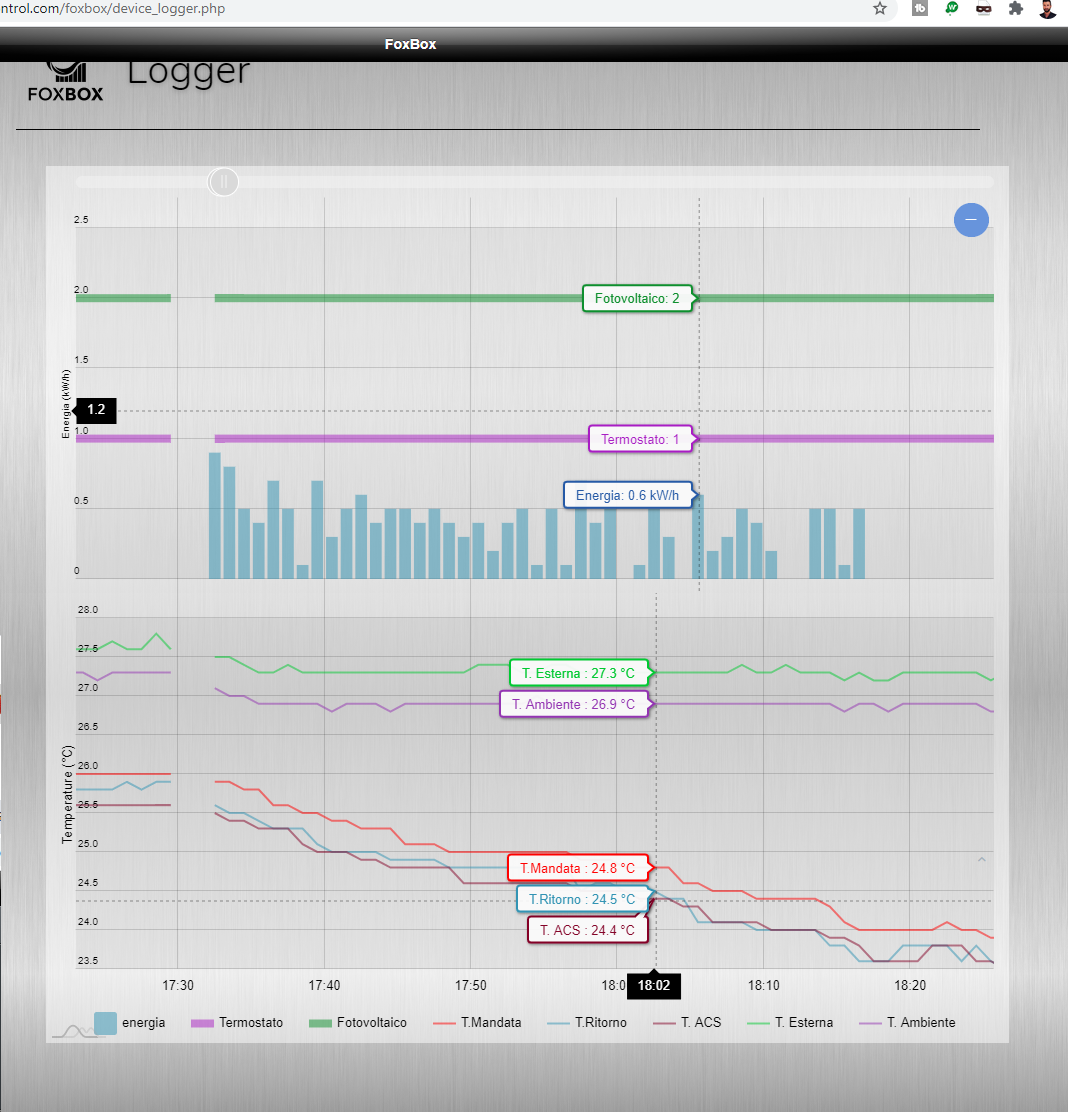Click the 18:02 marker on the time axis
The image size is (1068, 1112).
(x=653, y=985)
